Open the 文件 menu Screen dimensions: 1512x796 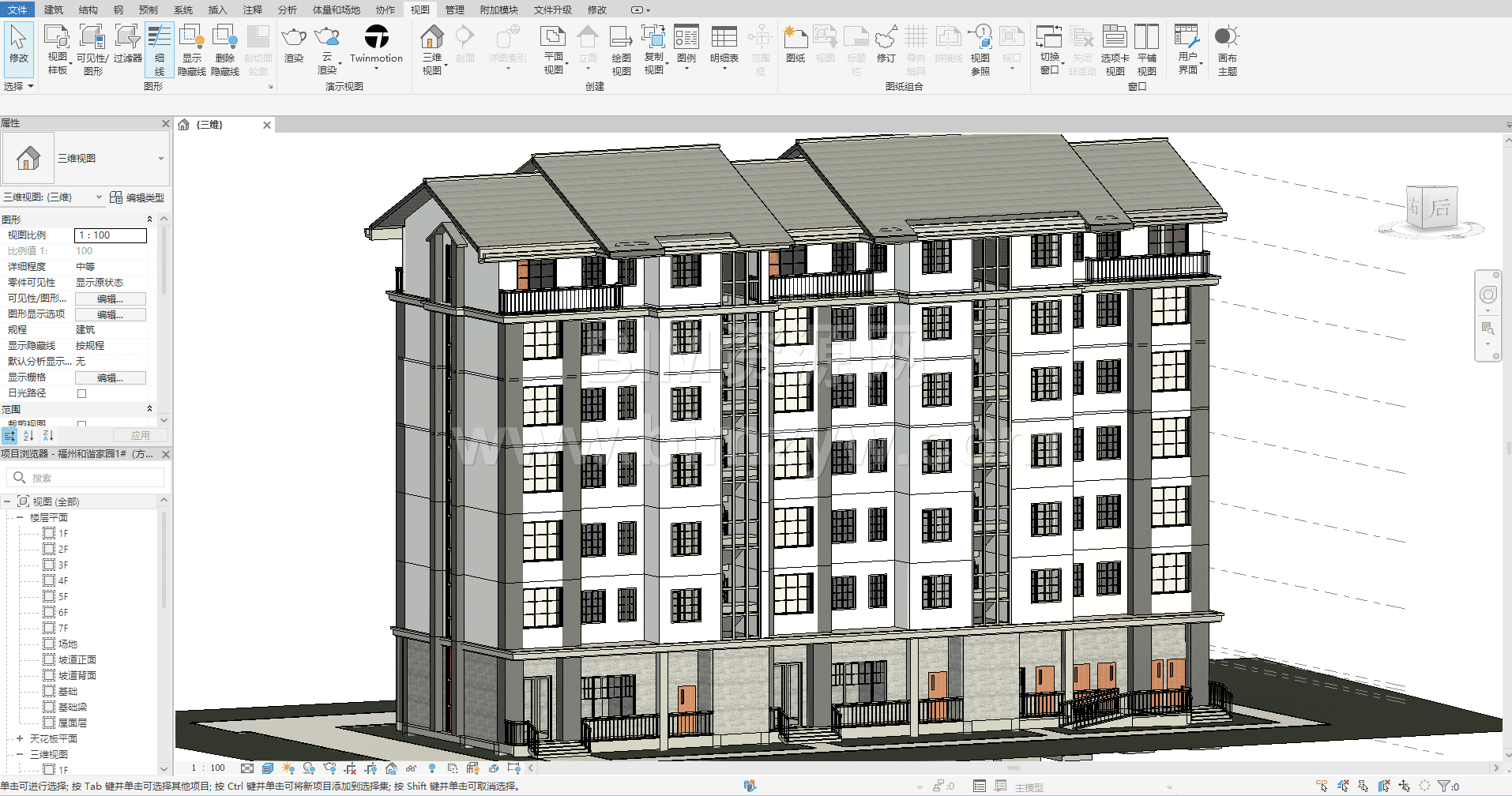click(17, 9)
